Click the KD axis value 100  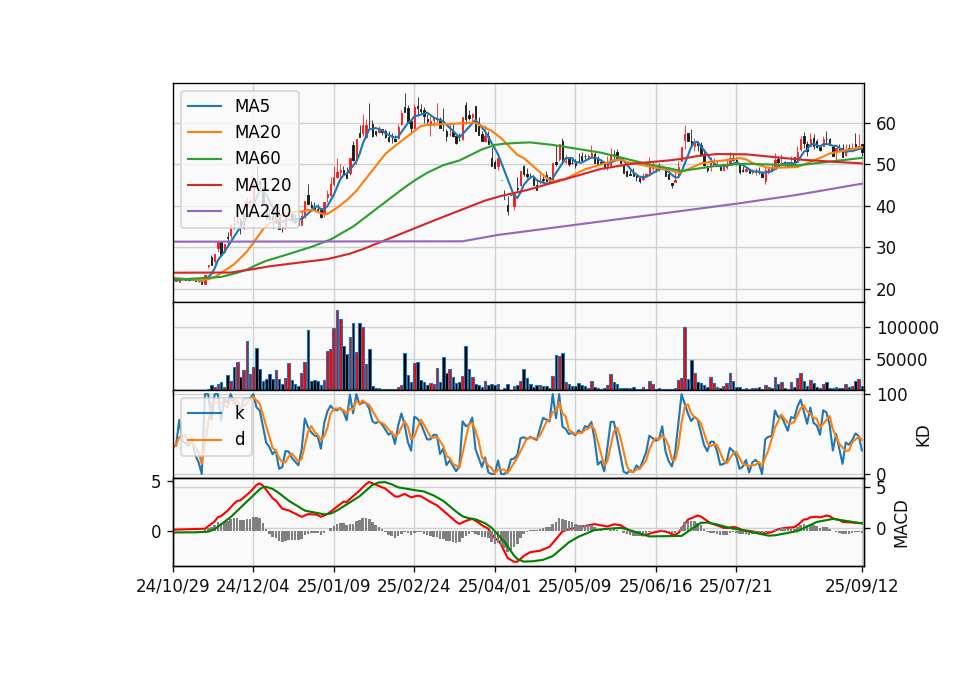click(x=892, y=395)
